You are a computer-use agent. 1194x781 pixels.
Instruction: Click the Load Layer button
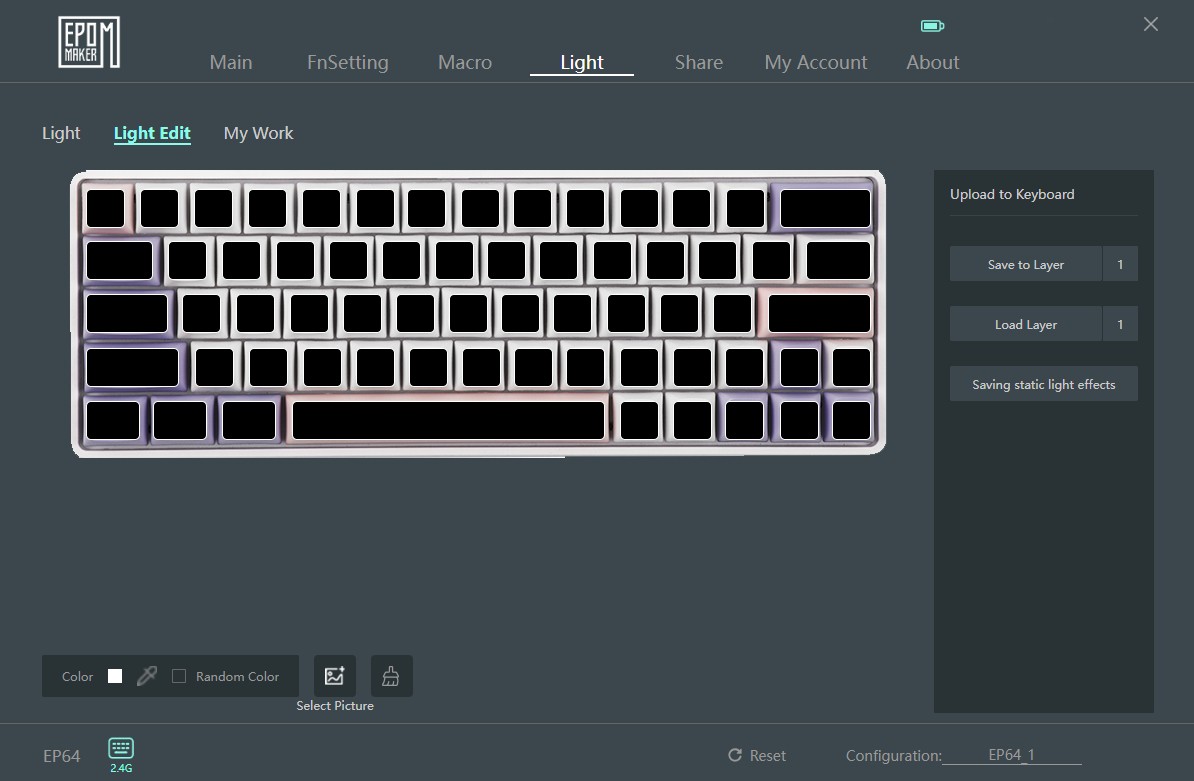tap(1026, 324)
